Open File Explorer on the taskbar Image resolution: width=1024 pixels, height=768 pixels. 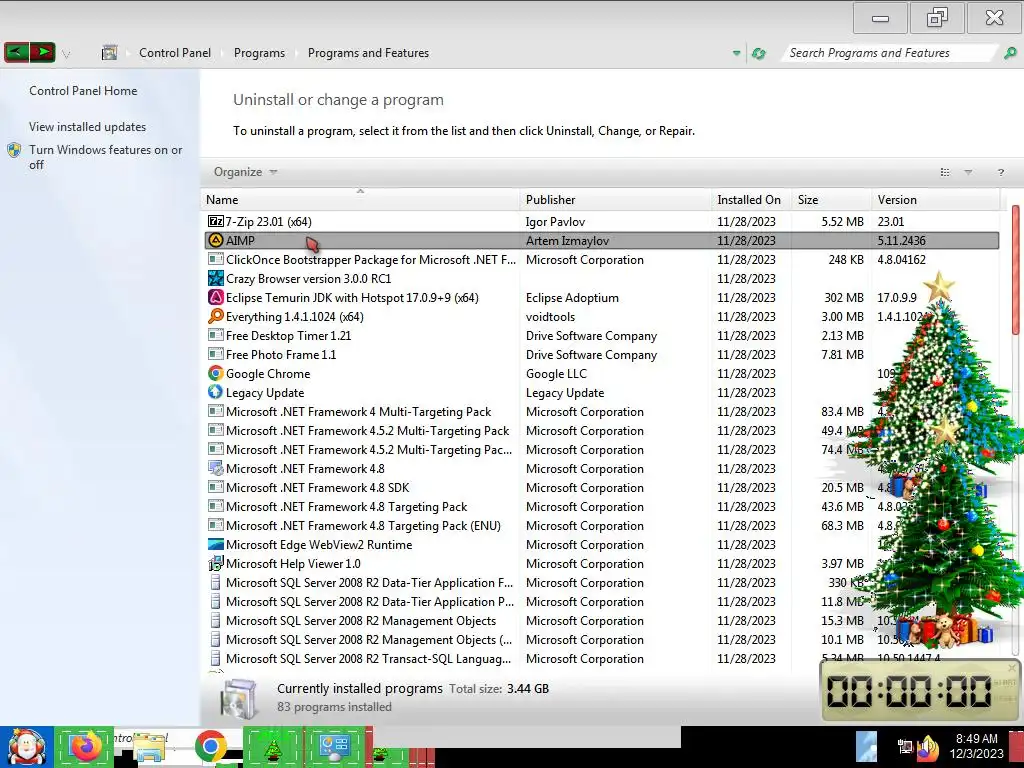[149, 747]
